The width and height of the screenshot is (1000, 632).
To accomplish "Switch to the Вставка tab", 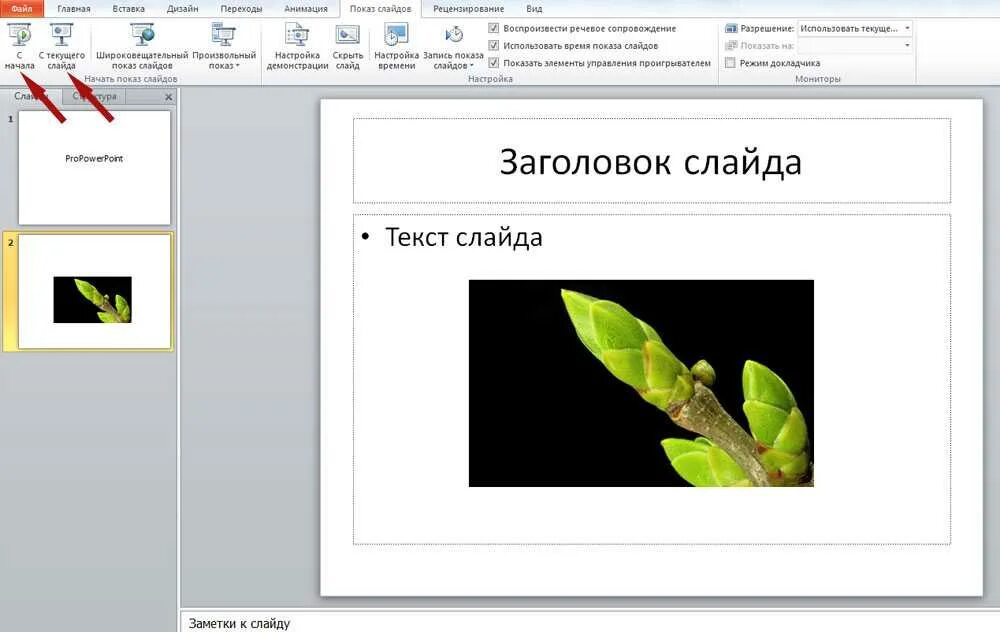I will tap(128, 9).
